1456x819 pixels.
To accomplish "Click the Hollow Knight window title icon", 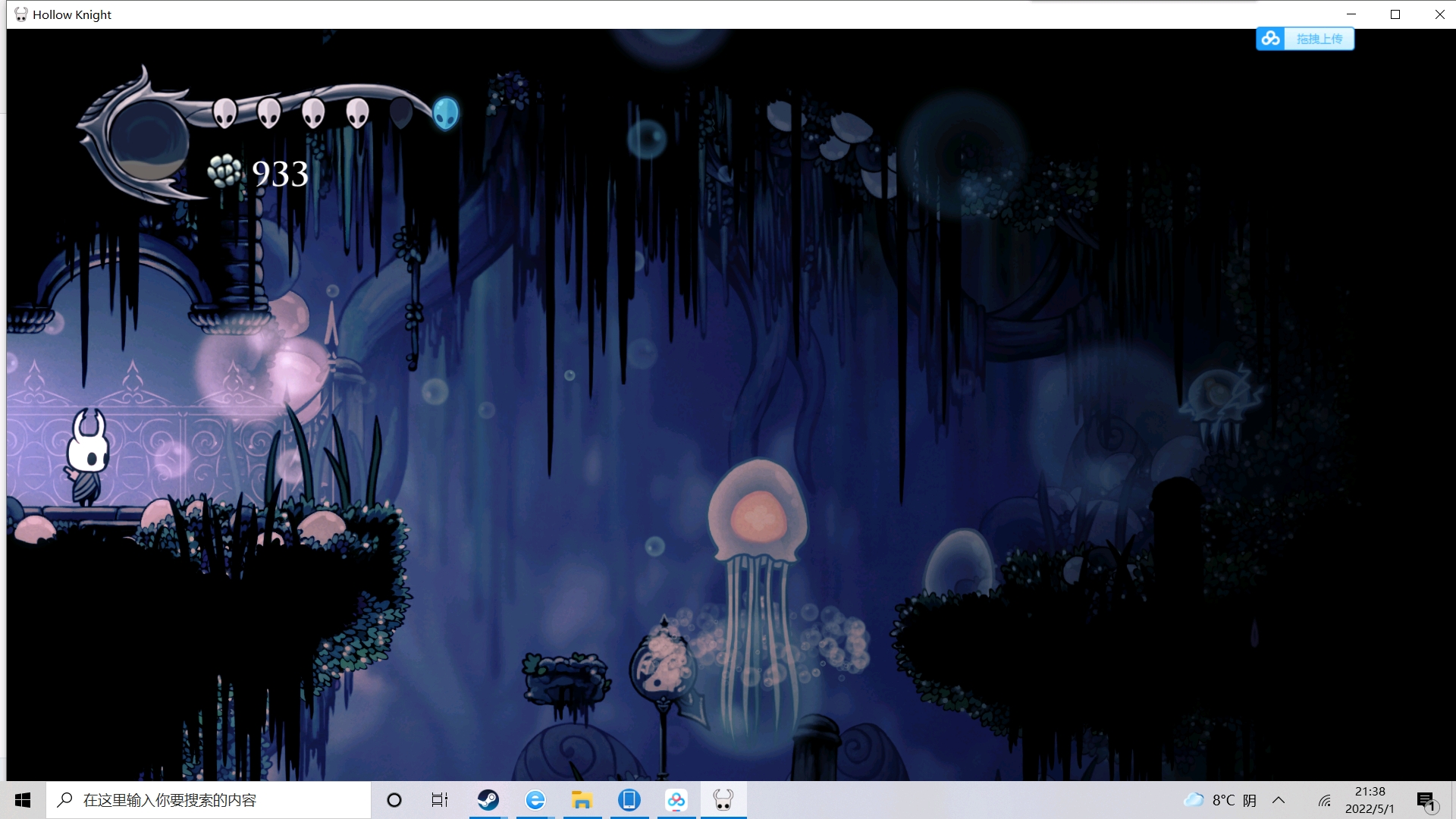I will coord(20,14).
